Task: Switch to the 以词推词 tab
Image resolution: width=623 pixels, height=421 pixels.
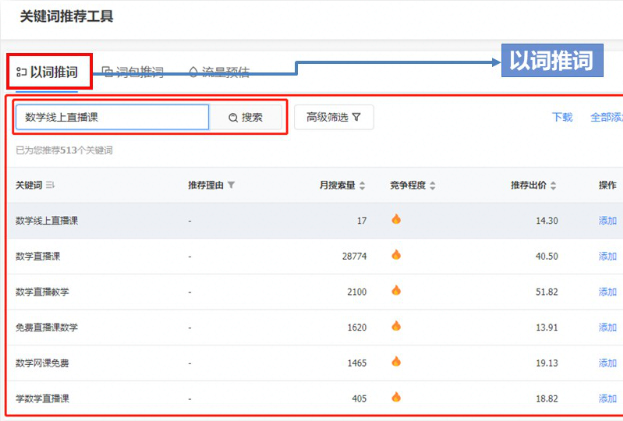Action: click(x=49, y=72)
